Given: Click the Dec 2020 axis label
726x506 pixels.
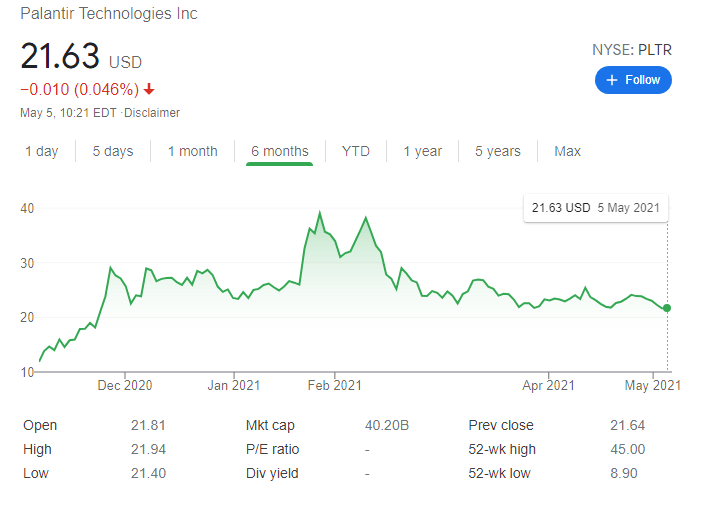Looking at the screenshot, I should point(125,386).
